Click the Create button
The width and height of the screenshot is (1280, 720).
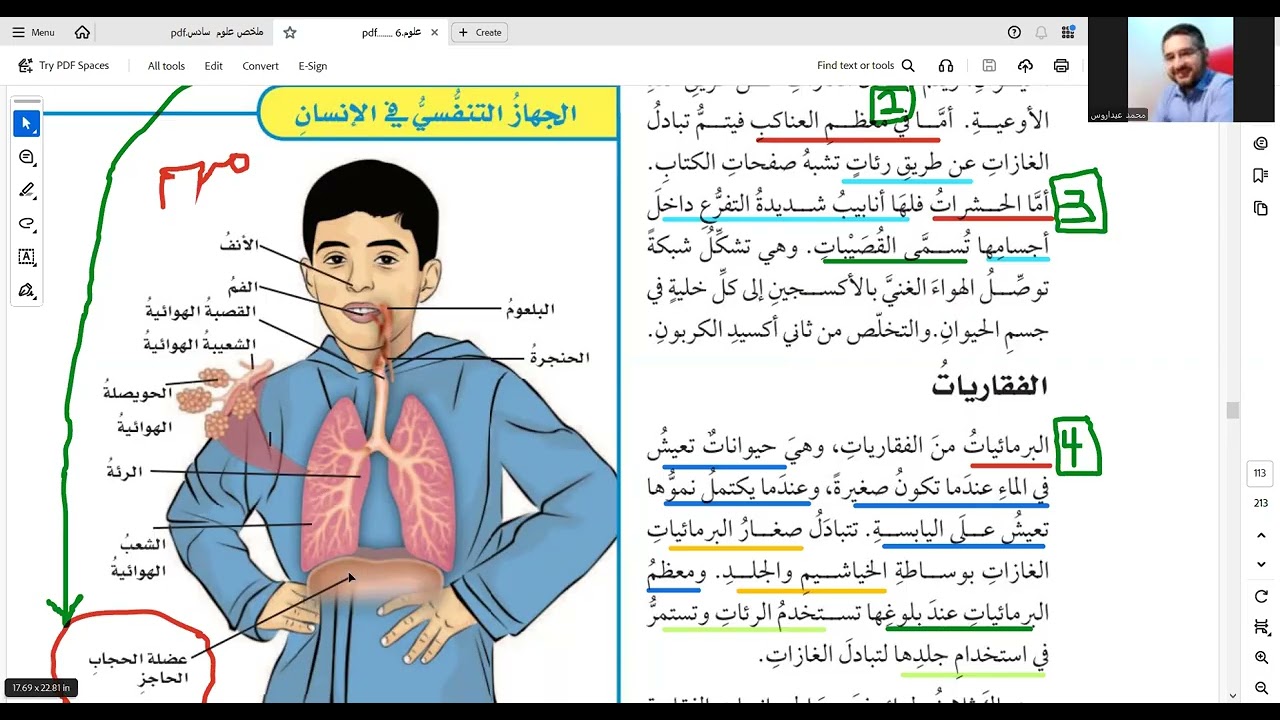(x=479, y=32)
